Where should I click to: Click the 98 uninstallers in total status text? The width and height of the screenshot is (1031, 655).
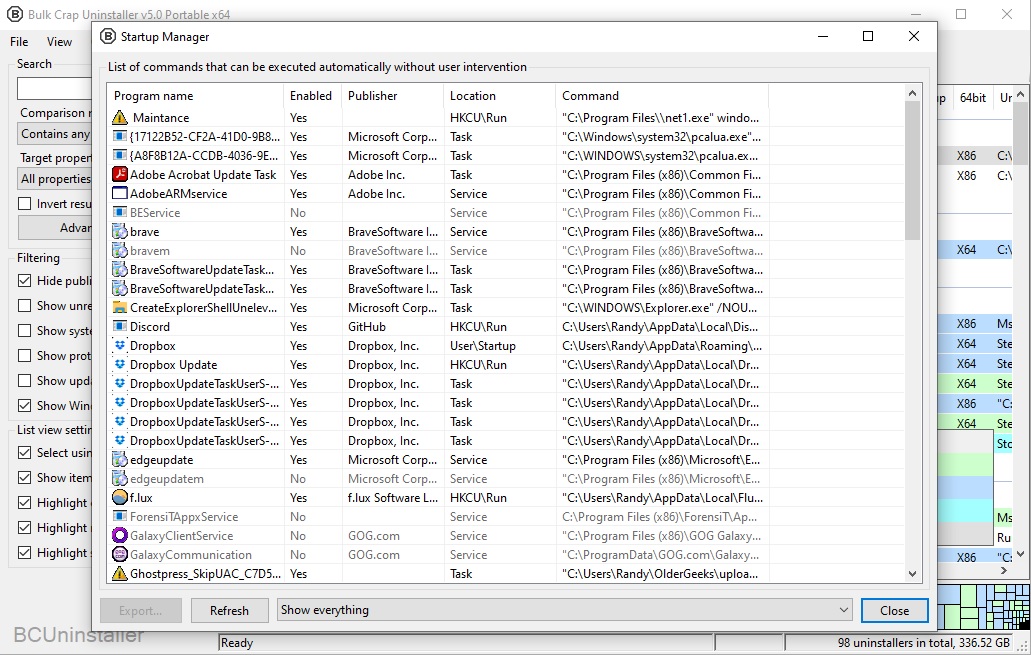tap(924, 643)
